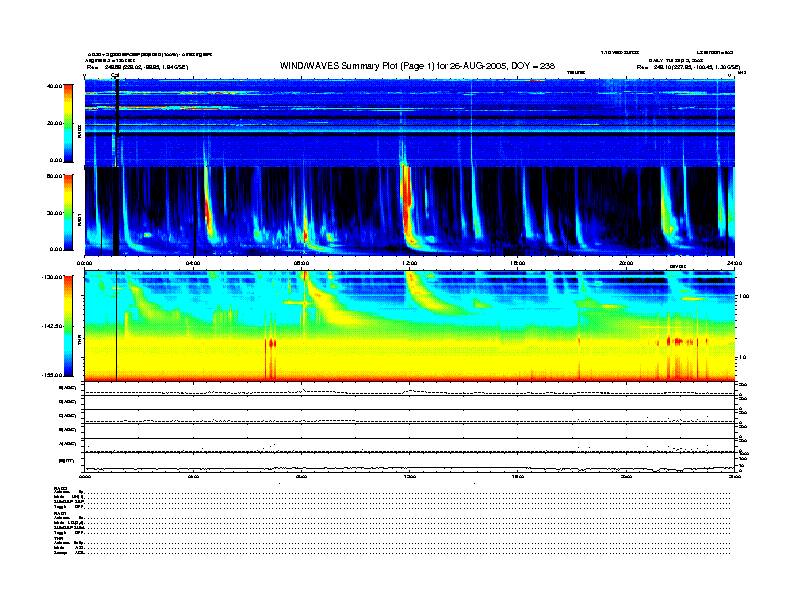Click the thick black calibration band in RAD2 panel
This screenshot has height=612, width=792.
(118, 106)
